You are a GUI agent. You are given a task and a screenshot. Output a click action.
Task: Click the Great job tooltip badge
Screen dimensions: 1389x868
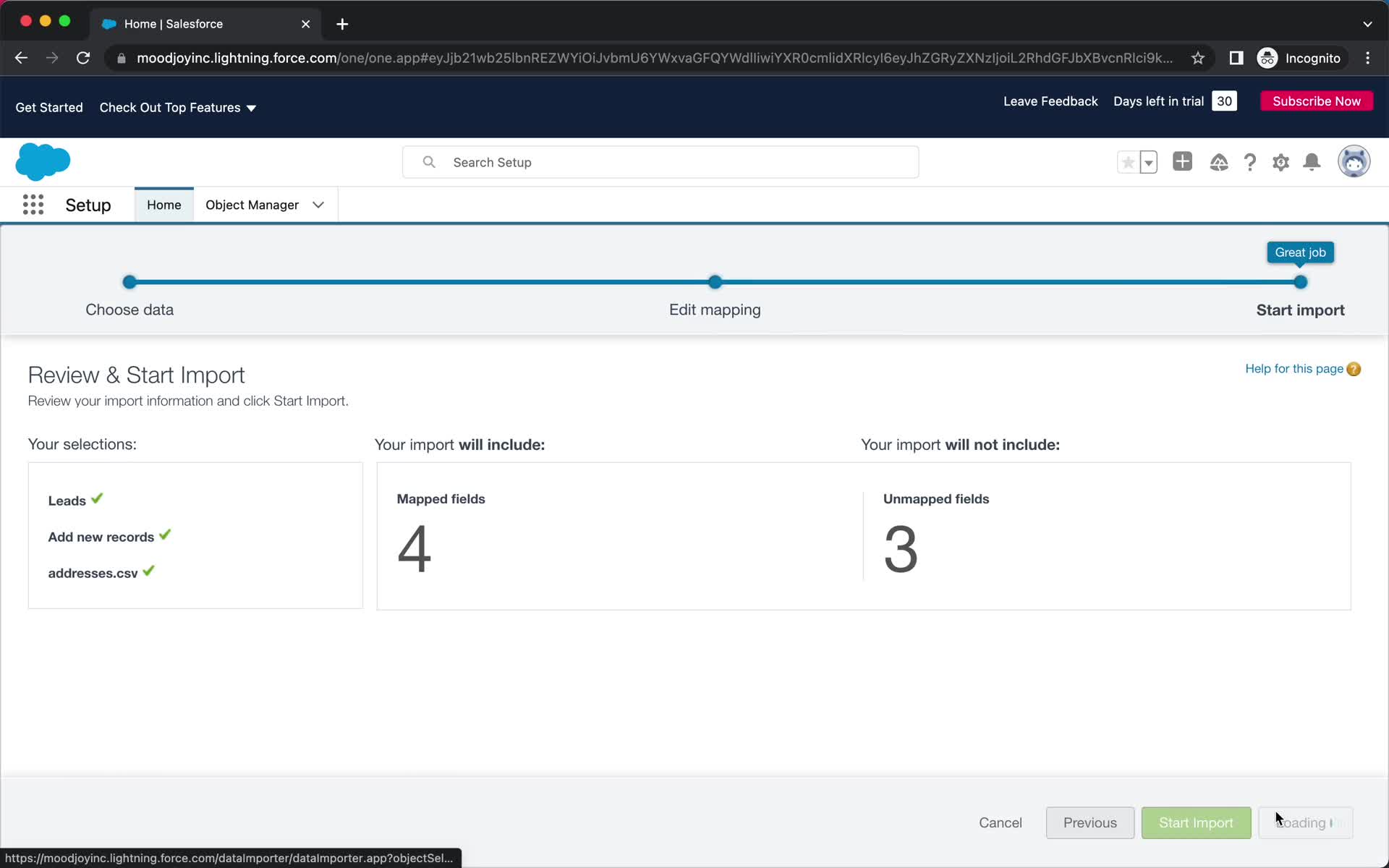pyautogui.click(x=1300, y=252)
